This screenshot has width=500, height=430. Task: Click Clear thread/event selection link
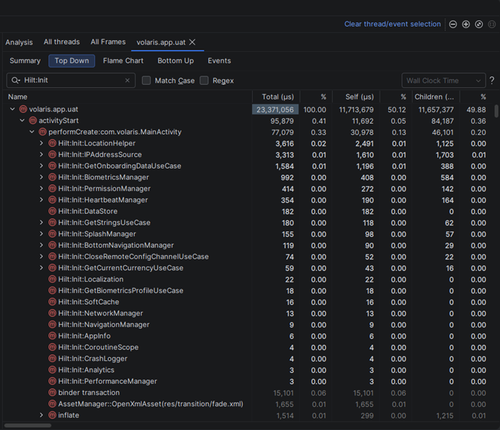coord(393,24)
